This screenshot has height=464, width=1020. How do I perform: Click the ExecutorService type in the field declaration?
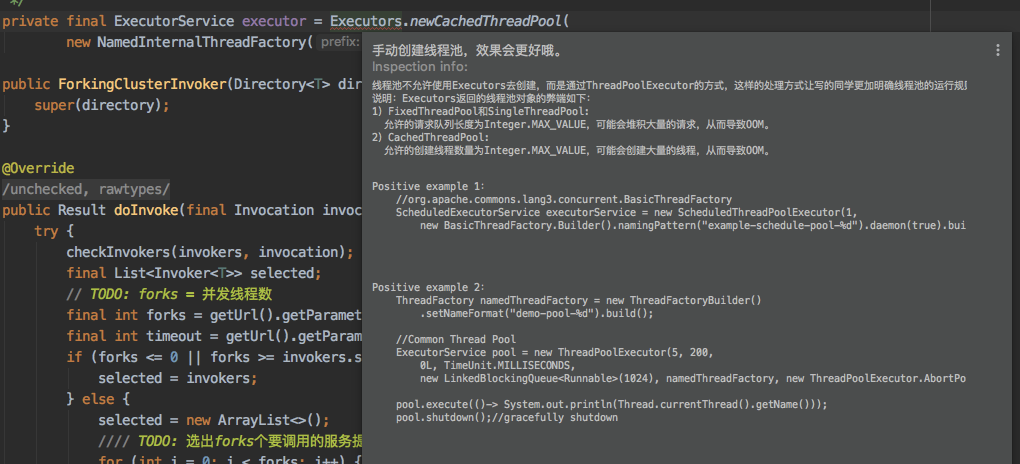174,21
